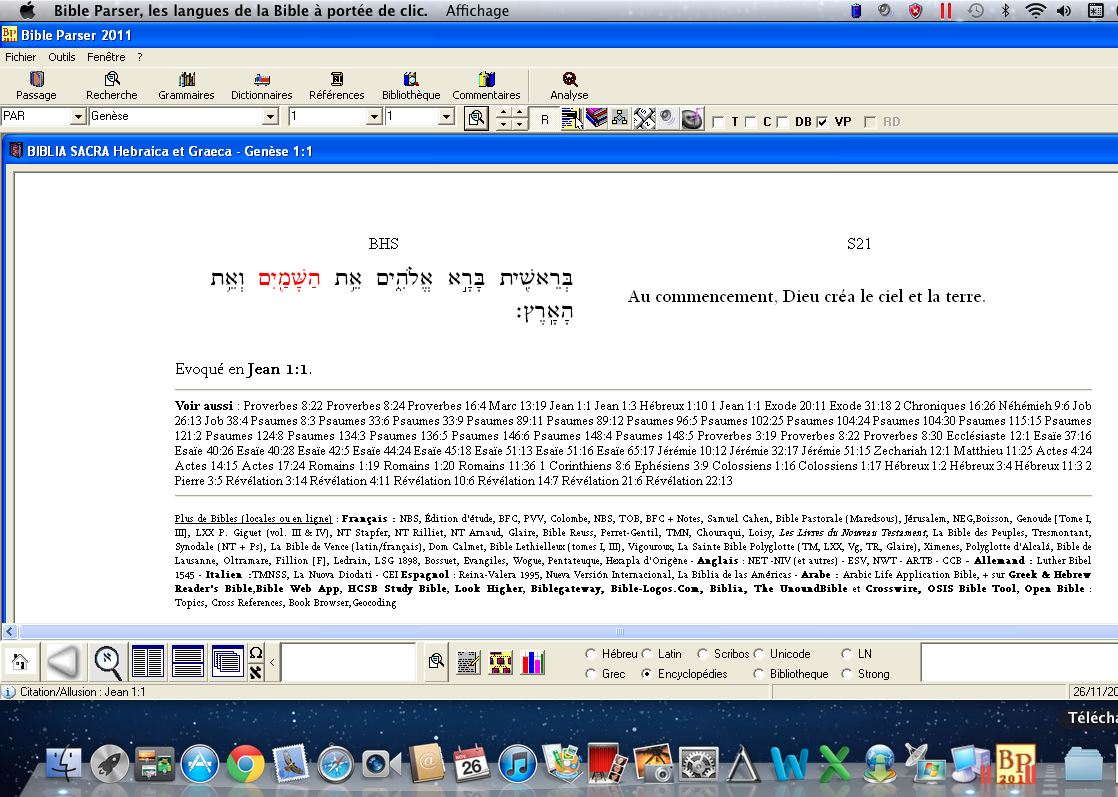Open the ? help menu

pyautogui.click(x=140, y=57)
